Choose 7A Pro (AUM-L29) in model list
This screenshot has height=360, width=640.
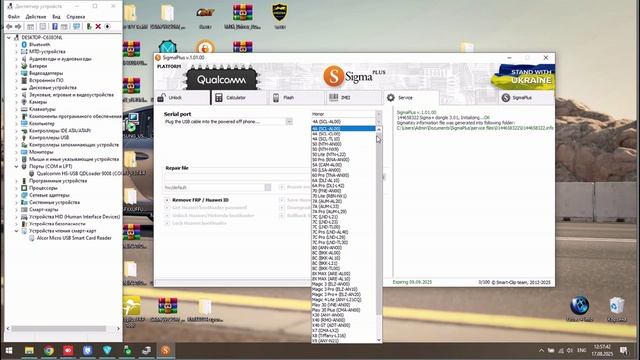343,211
